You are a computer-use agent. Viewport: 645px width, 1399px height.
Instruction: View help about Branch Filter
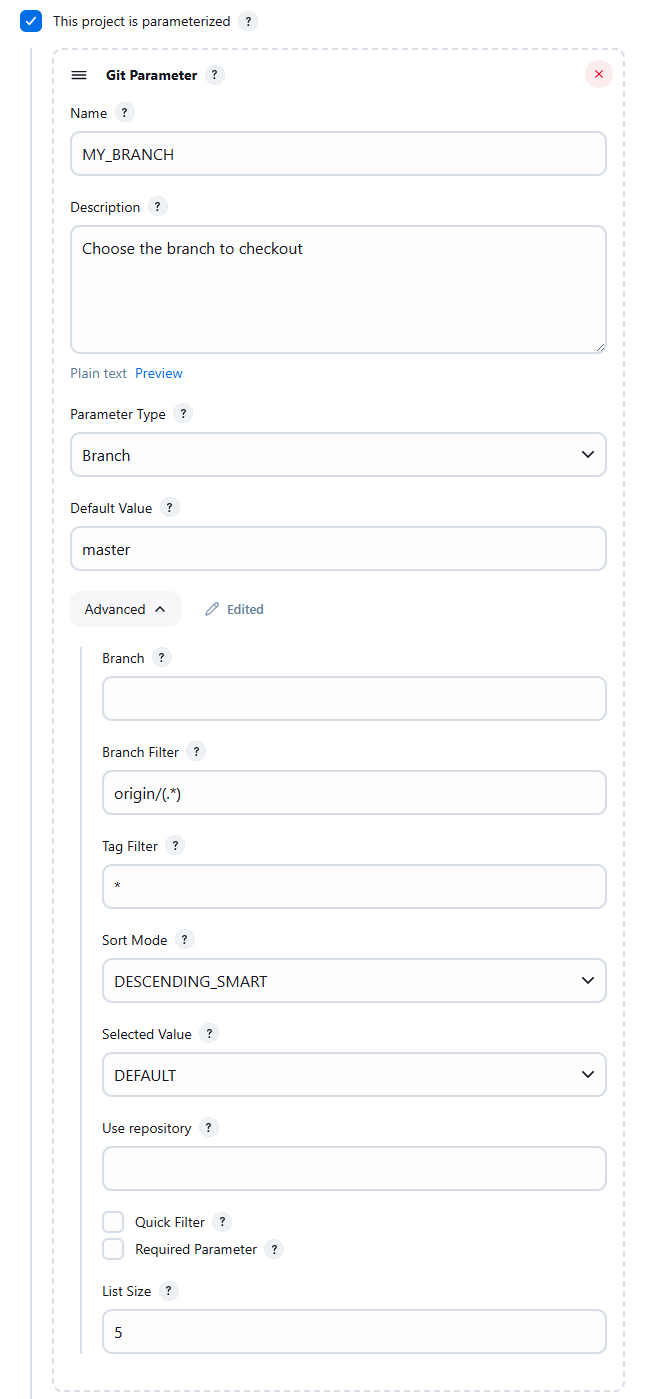196,752
